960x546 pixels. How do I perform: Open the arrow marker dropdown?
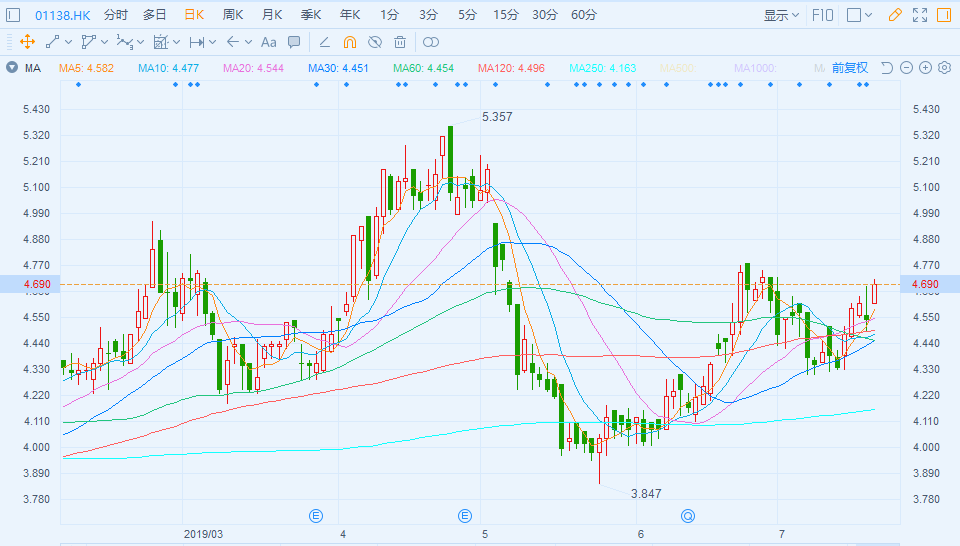(x=249, y=42)
